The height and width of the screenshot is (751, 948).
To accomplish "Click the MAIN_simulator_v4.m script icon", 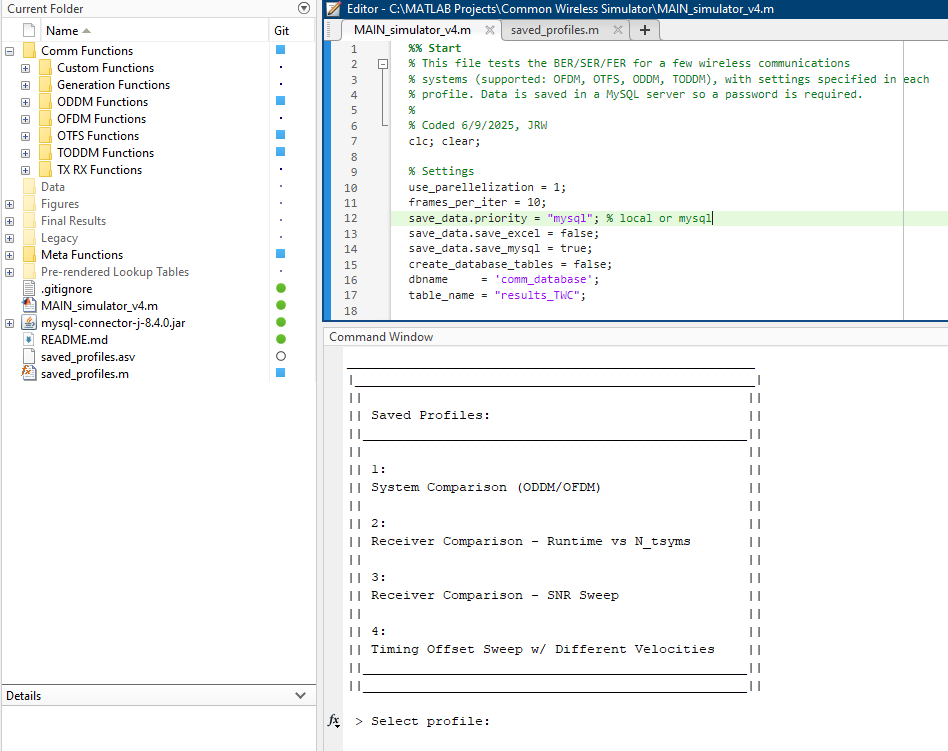I will tap(29, 305).
